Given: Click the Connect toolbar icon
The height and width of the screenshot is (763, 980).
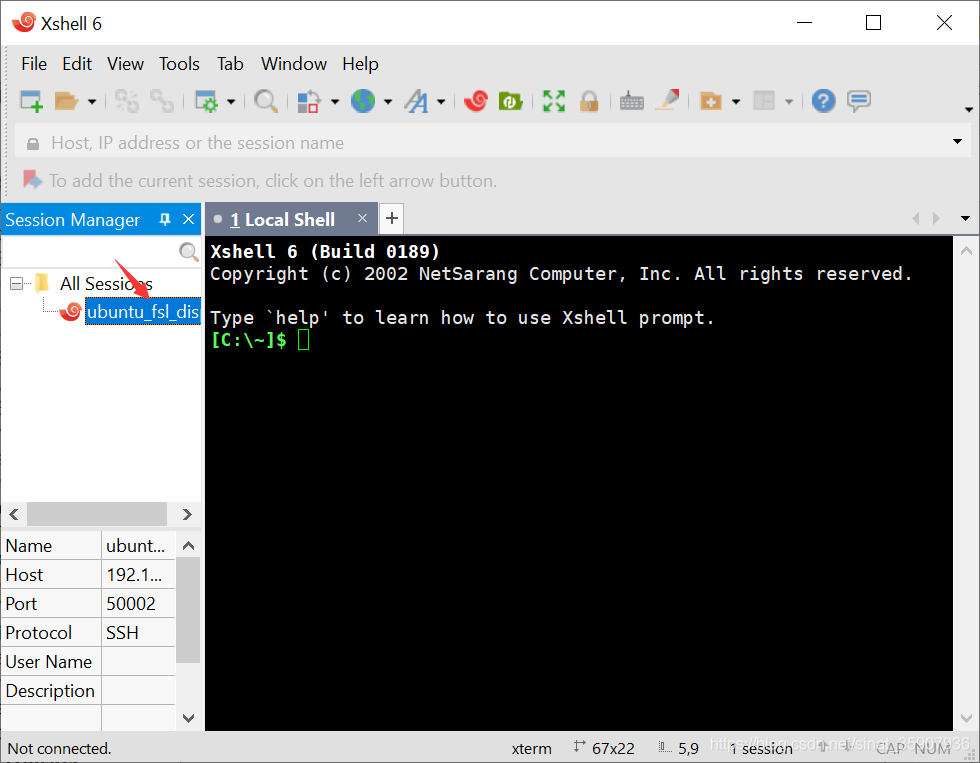Looking at the screenshot, I should (127, 101).
